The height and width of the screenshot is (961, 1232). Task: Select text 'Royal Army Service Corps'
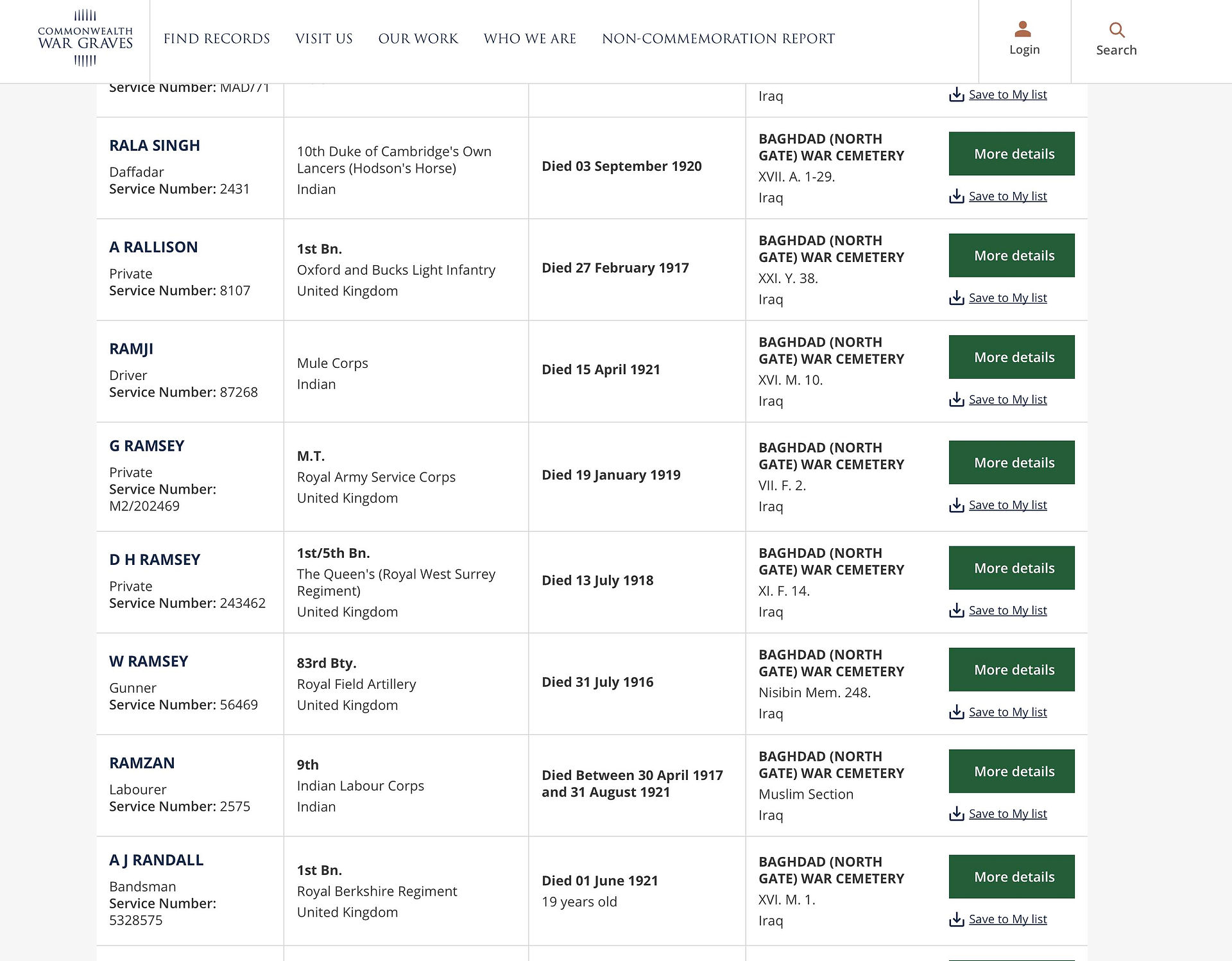point(376,478)
